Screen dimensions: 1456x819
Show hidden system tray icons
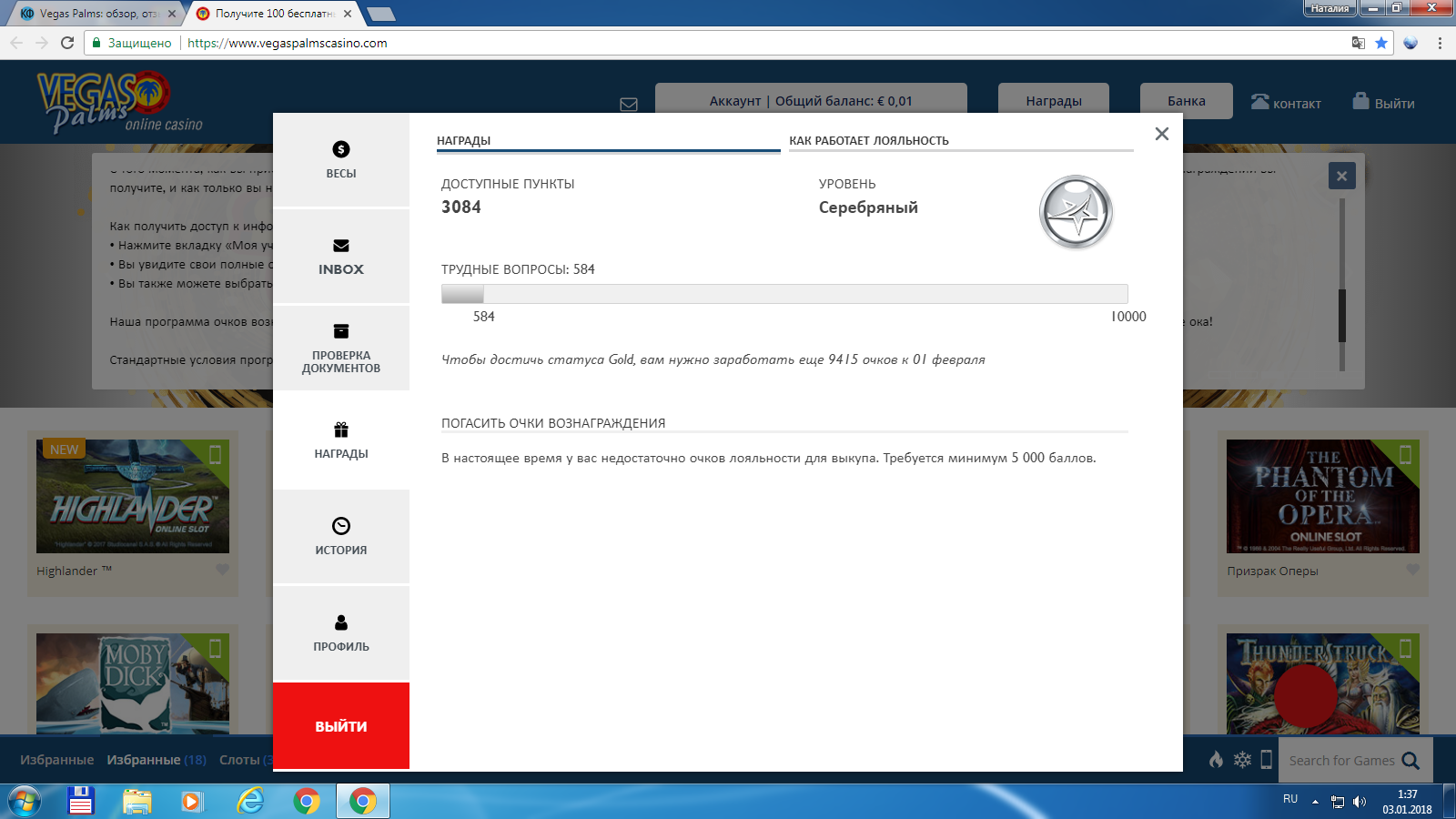[x=1314, y=802]
